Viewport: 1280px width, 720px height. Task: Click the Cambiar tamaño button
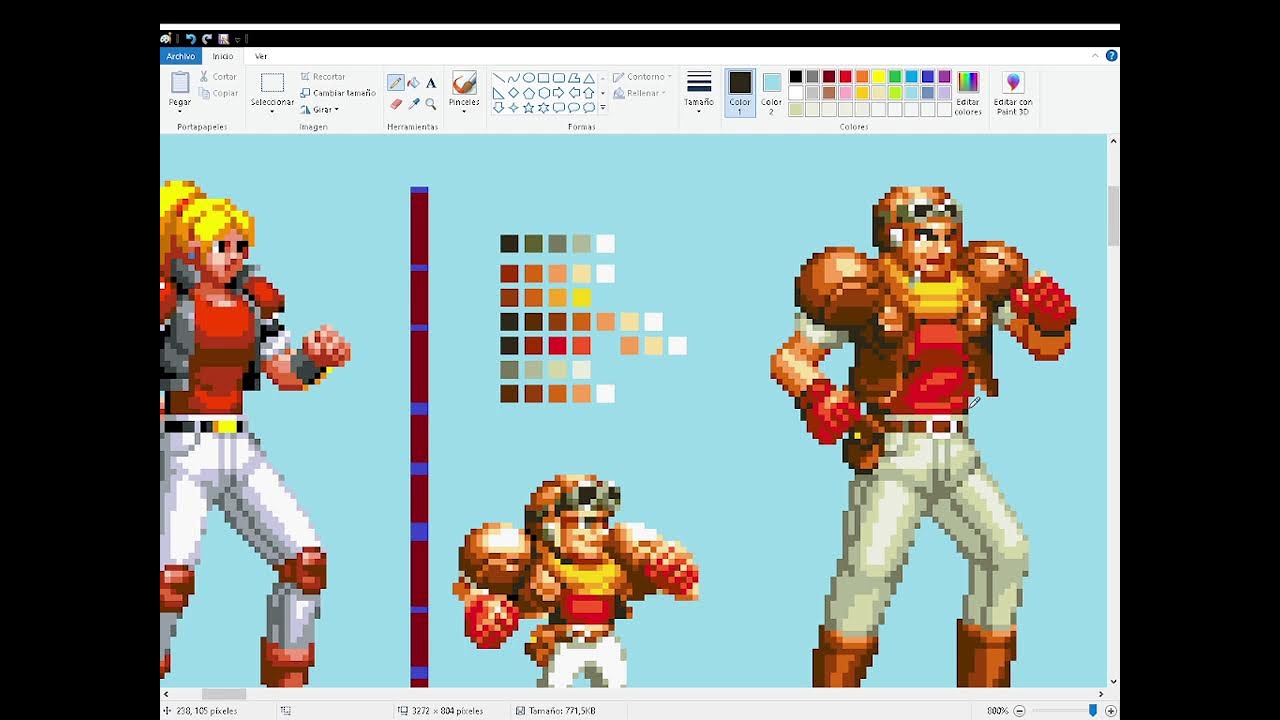coord(338,93)
